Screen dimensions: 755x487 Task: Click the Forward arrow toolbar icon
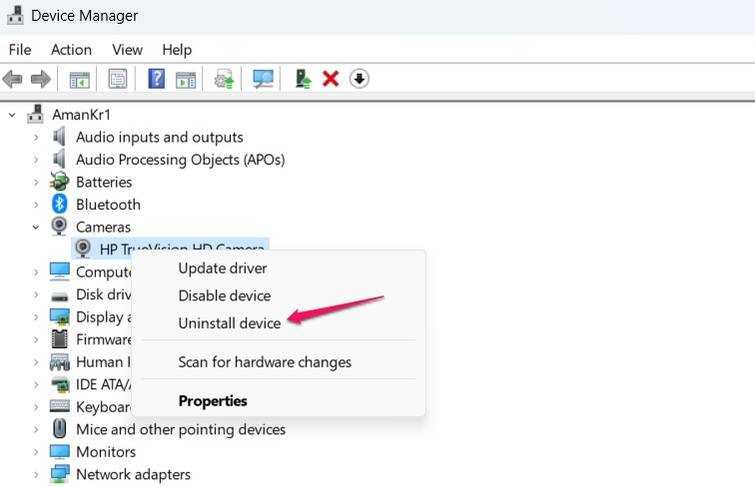41,79
